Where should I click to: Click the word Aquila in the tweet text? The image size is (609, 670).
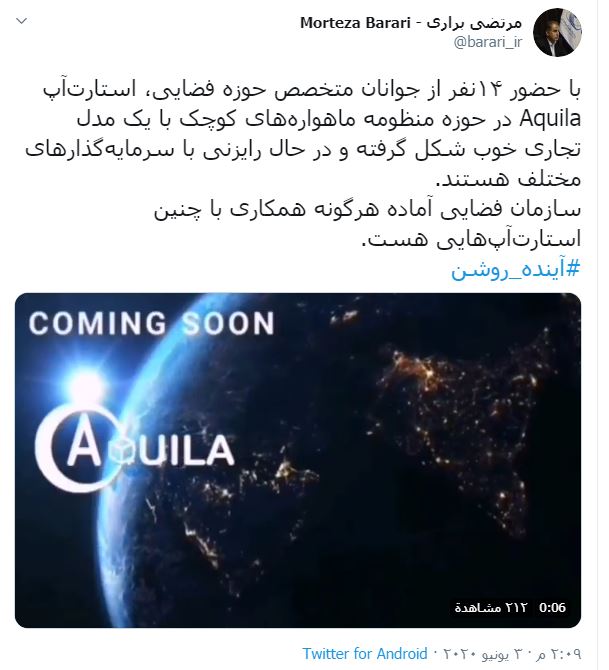point(550,119)
